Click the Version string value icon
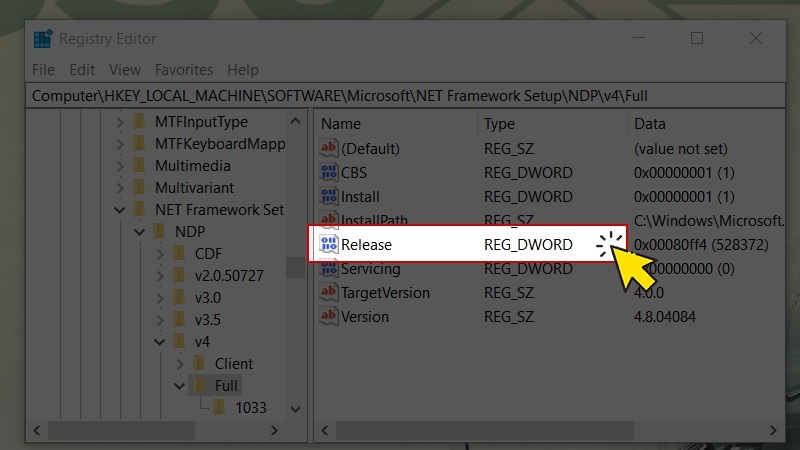Viewport: 800px width, 450px height. point(329,316)
